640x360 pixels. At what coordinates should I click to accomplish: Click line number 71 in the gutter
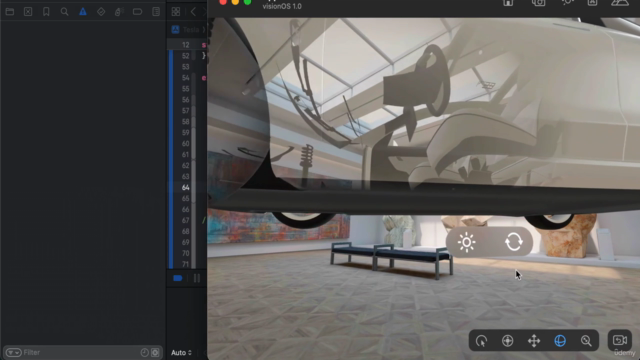186,264
